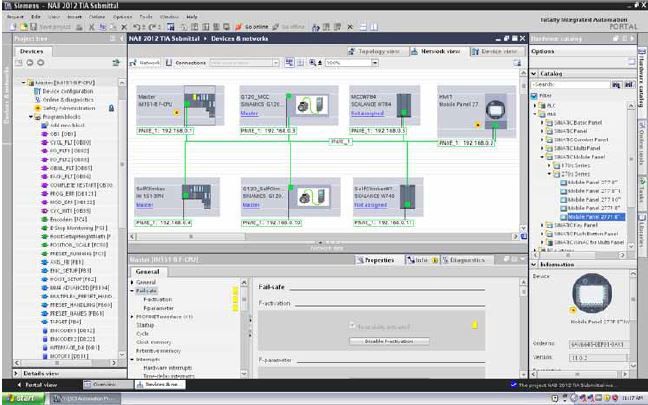Click the second search button beside catalog Search field
Image resolution: width=648 pixels, height=405 pixels.
pos(629,84)
